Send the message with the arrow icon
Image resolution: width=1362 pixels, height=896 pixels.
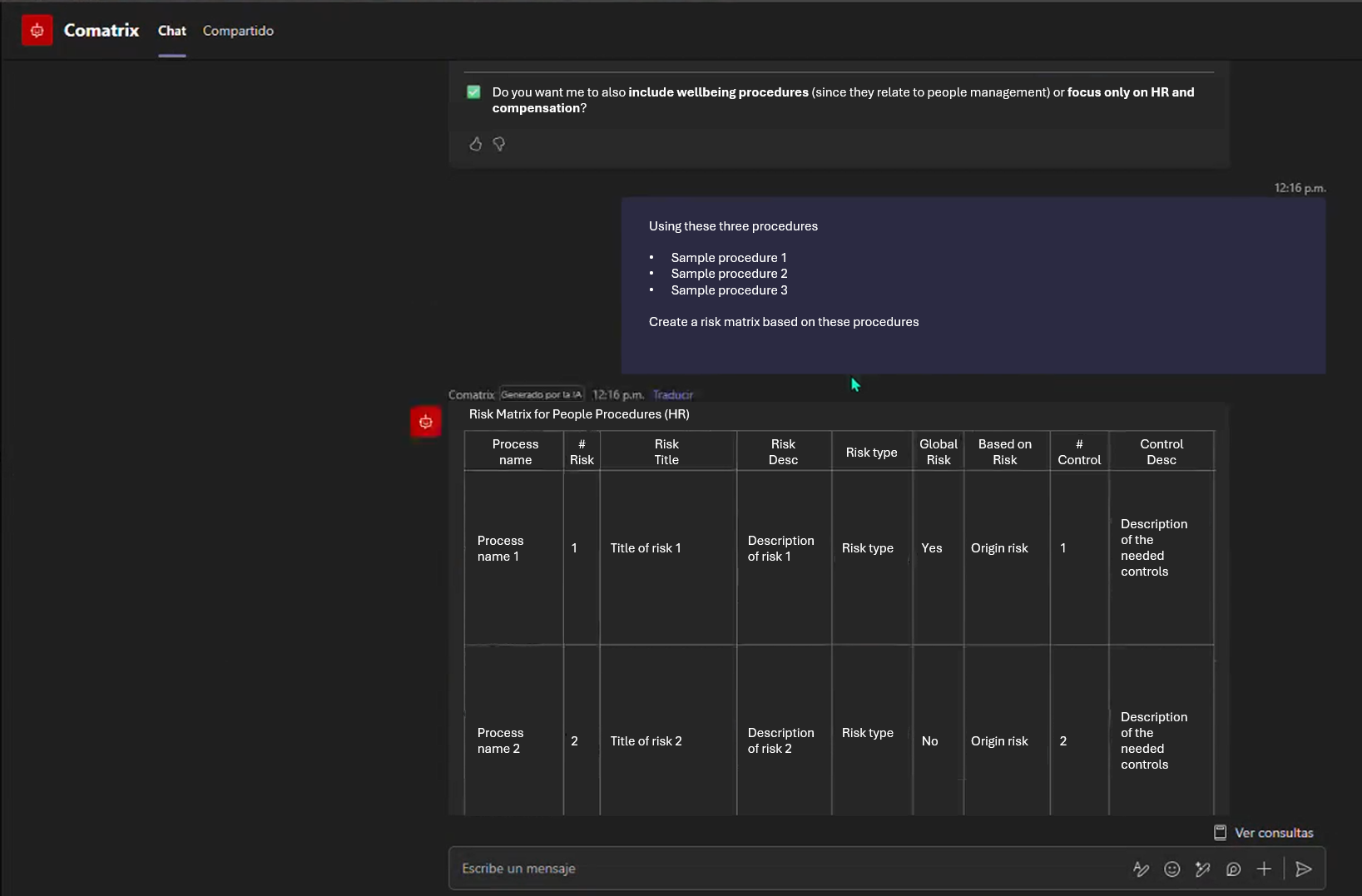pos(1304,869)
